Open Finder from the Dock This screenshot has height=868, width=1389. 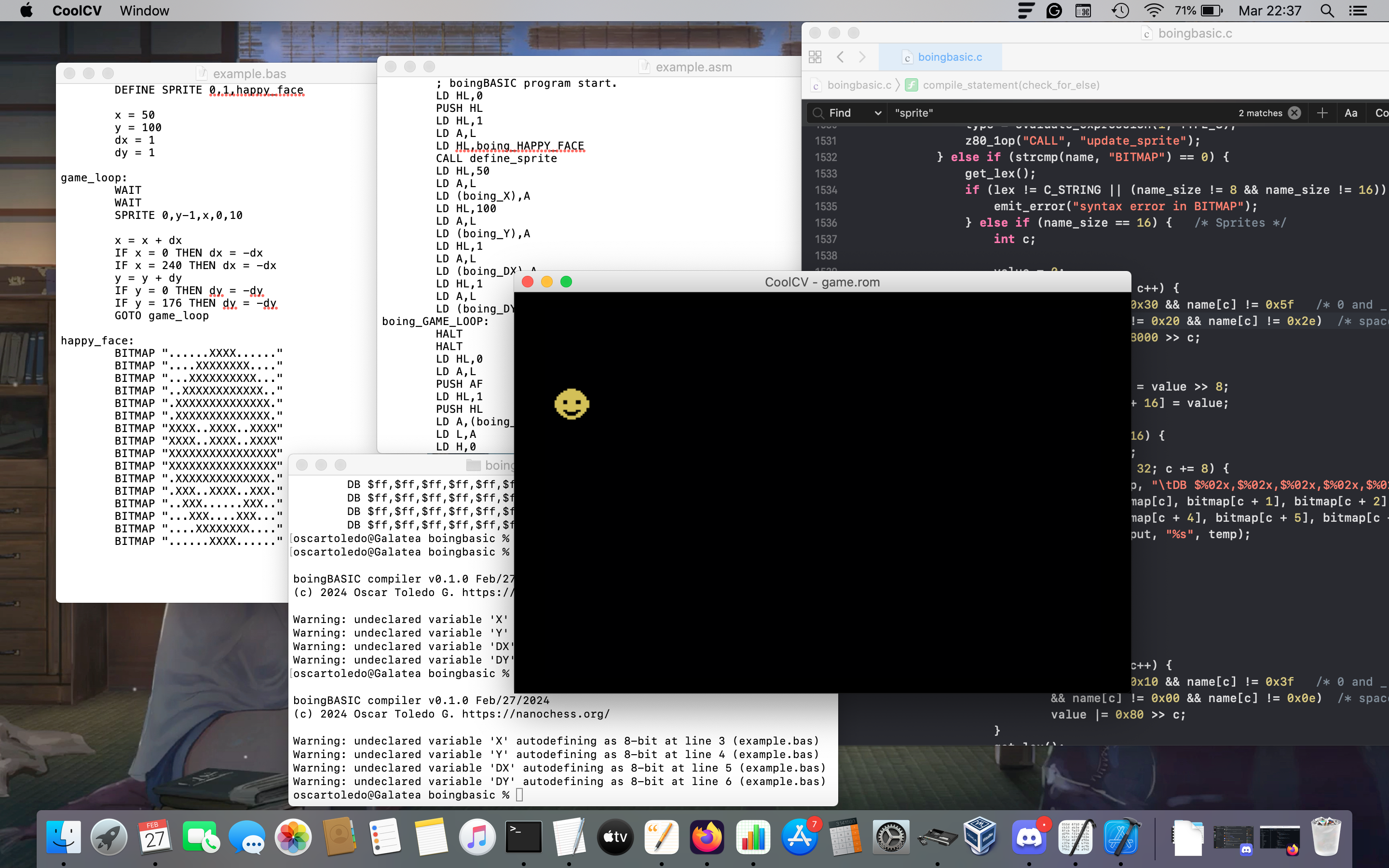coord(63,838)
